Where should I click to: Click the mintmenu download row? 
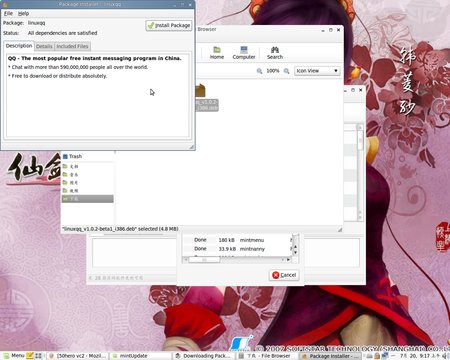pos(237,240)
